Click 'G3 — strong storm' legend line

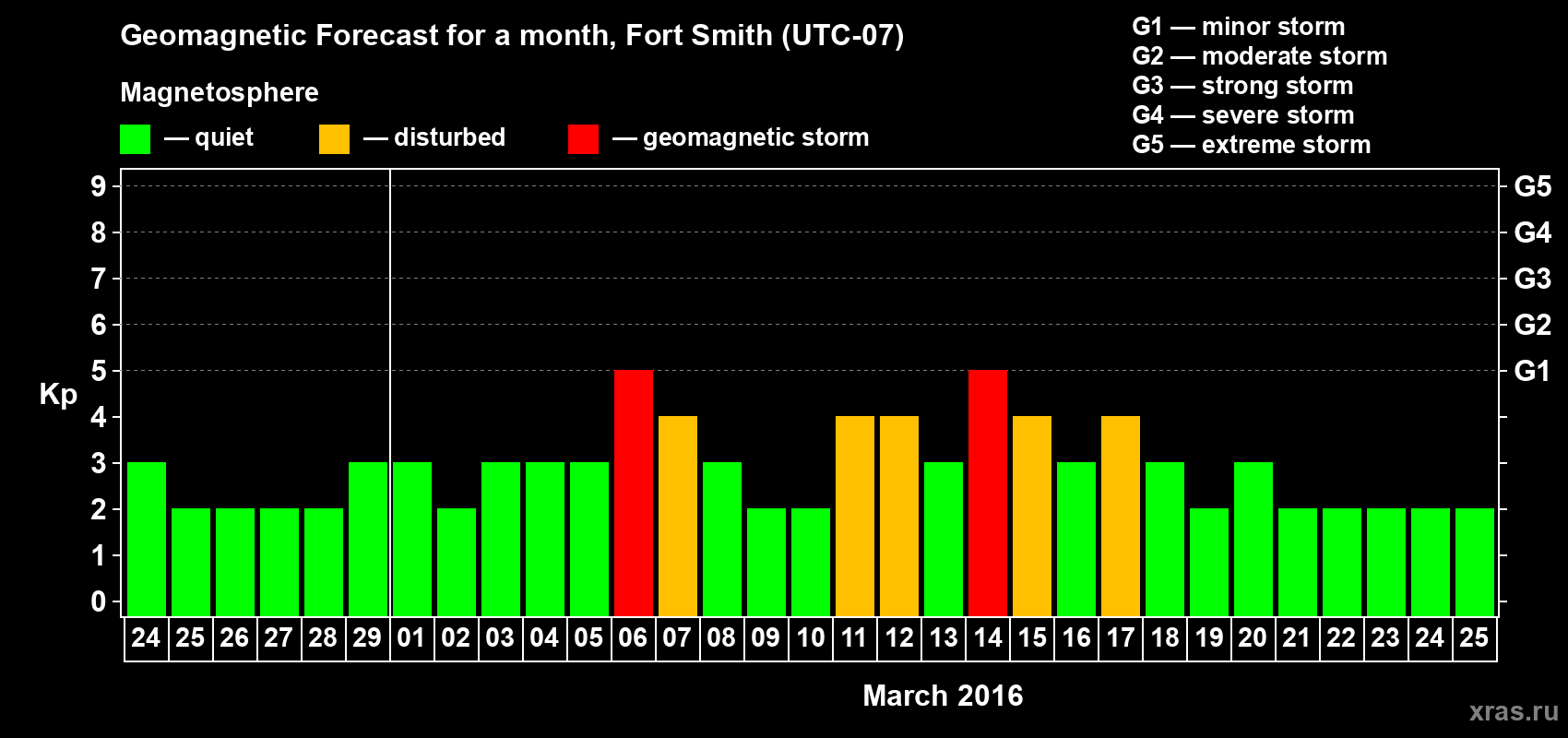(x=1243, y=86)
